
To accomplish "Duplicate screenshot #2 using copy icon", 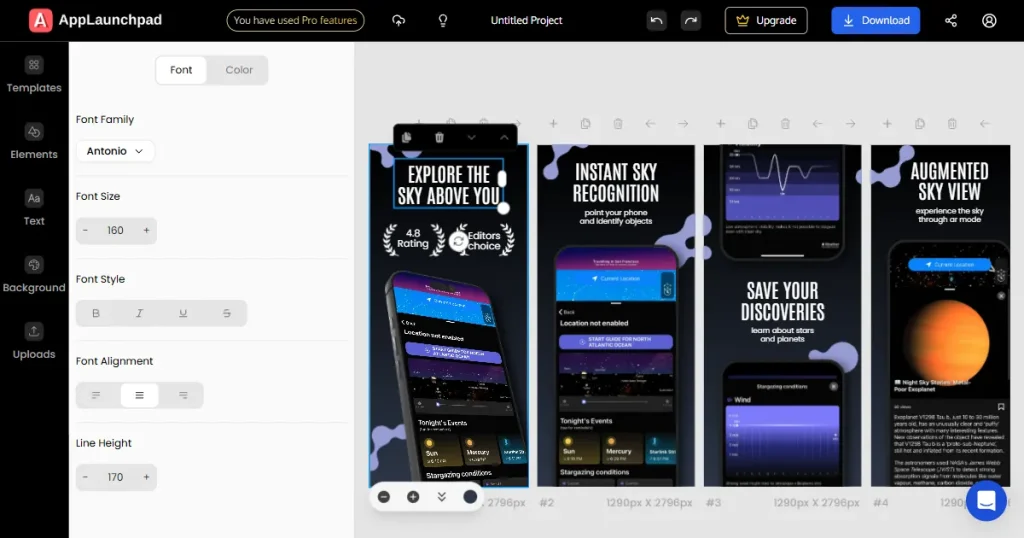I will [586, 123].
